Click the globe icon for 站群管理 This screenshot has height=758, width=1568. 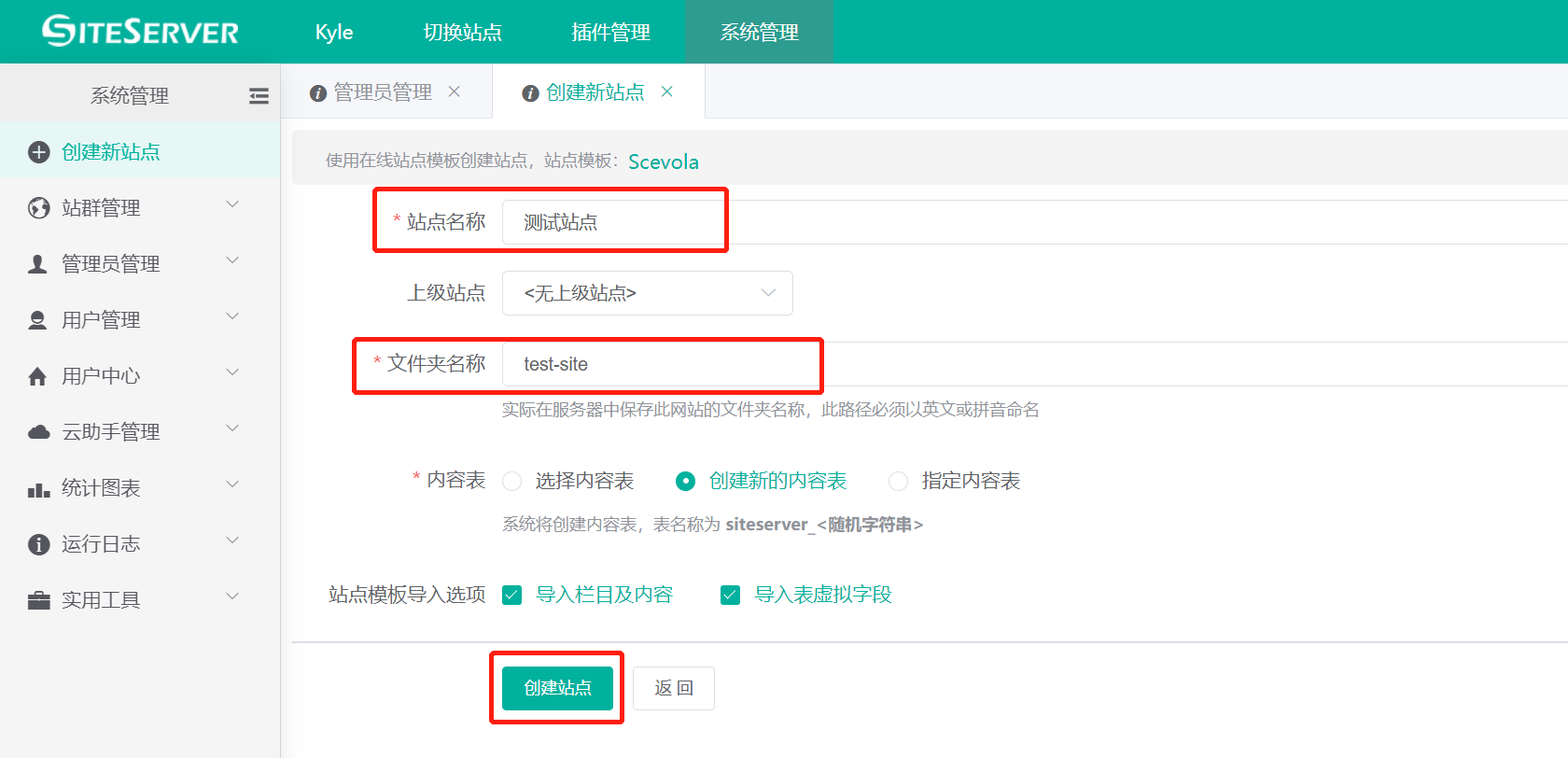(38, 208)
